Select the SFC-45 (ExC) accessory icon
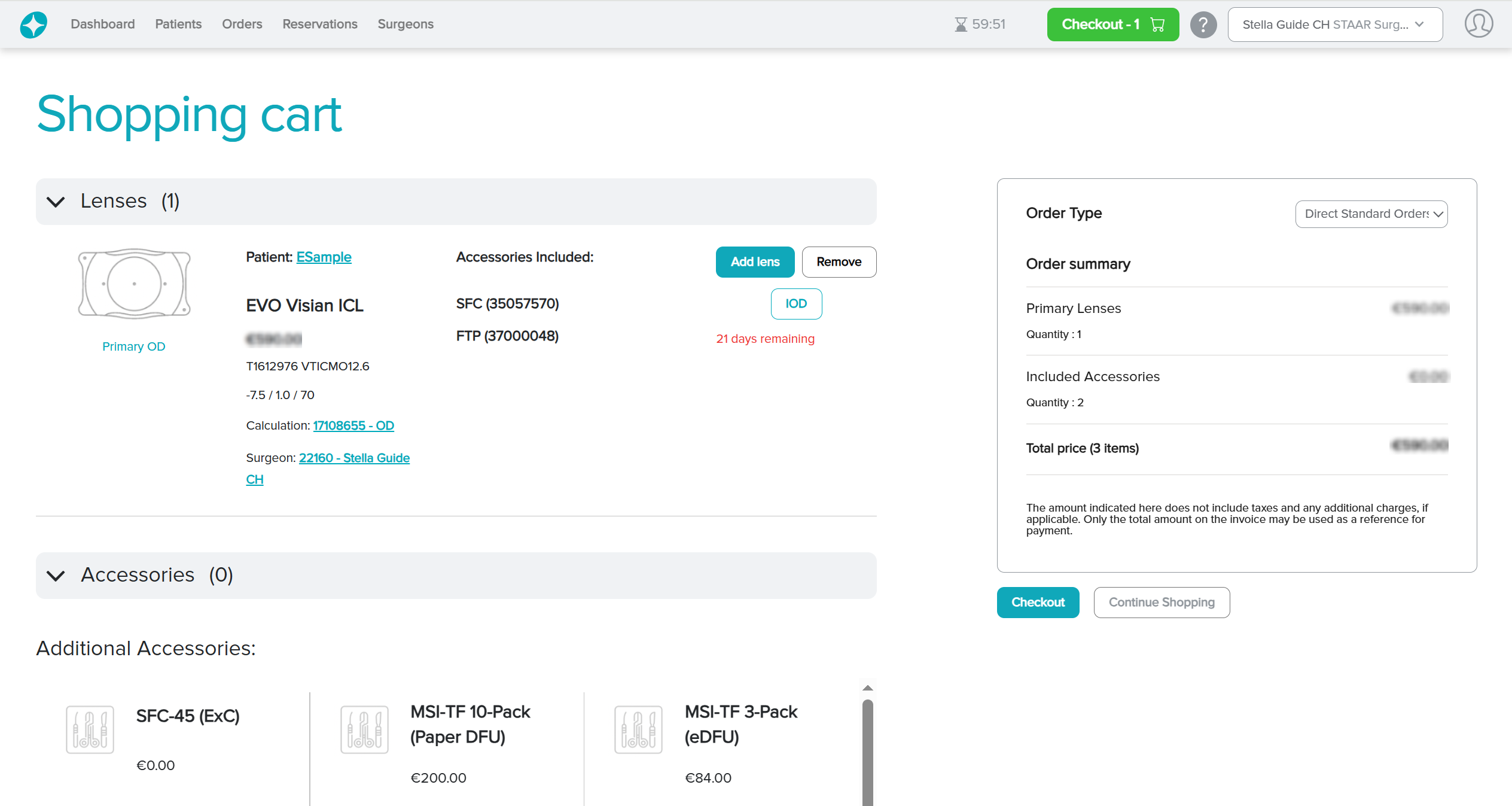The height and width of the screenshot is (806, 1512). pyautogui.click(x=90, y=729)
